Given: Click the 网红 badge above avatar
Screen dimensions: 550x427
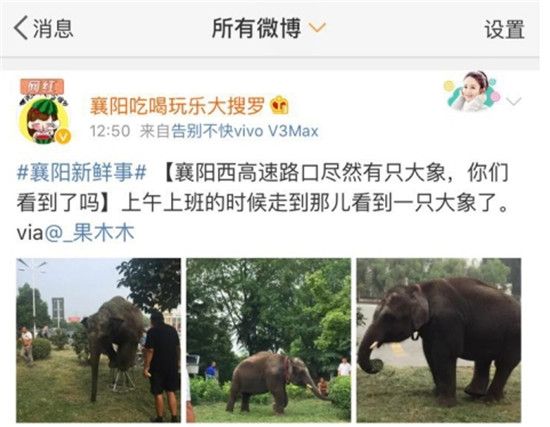Looking at the screenshot, I should pos(42,86).
